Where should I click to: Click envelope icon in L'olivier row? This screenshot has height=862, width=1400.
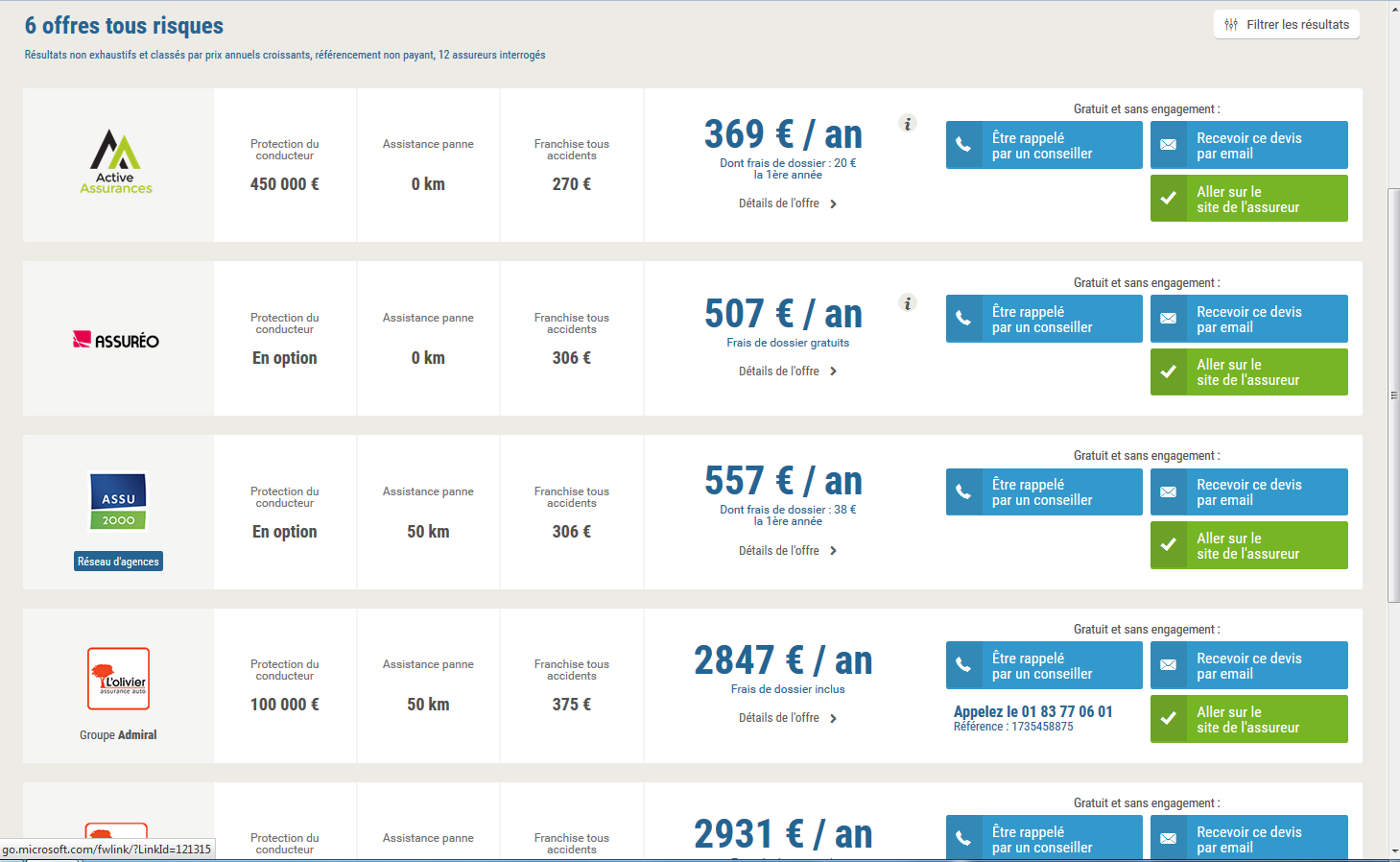click(1168, 665)
